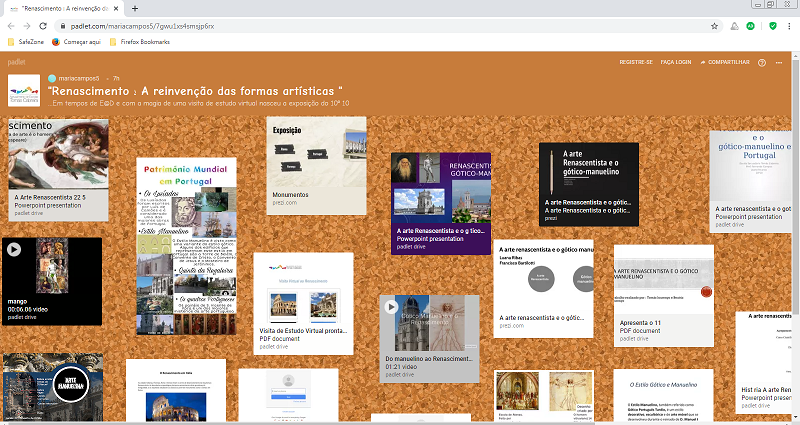800x425 pixels.
Task: Go forward in browser history
Action: [x=27, y=26]
